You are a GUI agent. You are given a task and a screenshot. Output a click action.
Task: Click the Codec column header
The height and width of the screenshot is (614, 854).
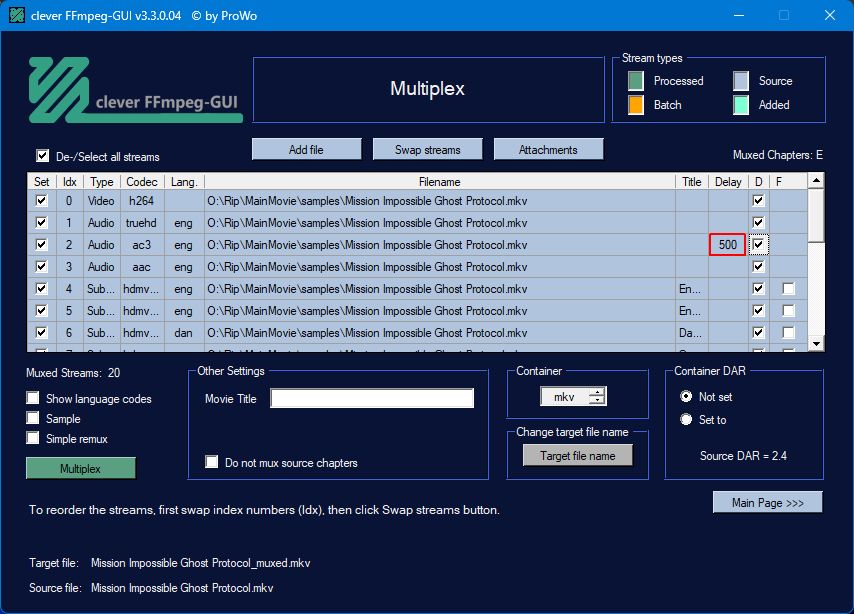click(x=142, y=181)
